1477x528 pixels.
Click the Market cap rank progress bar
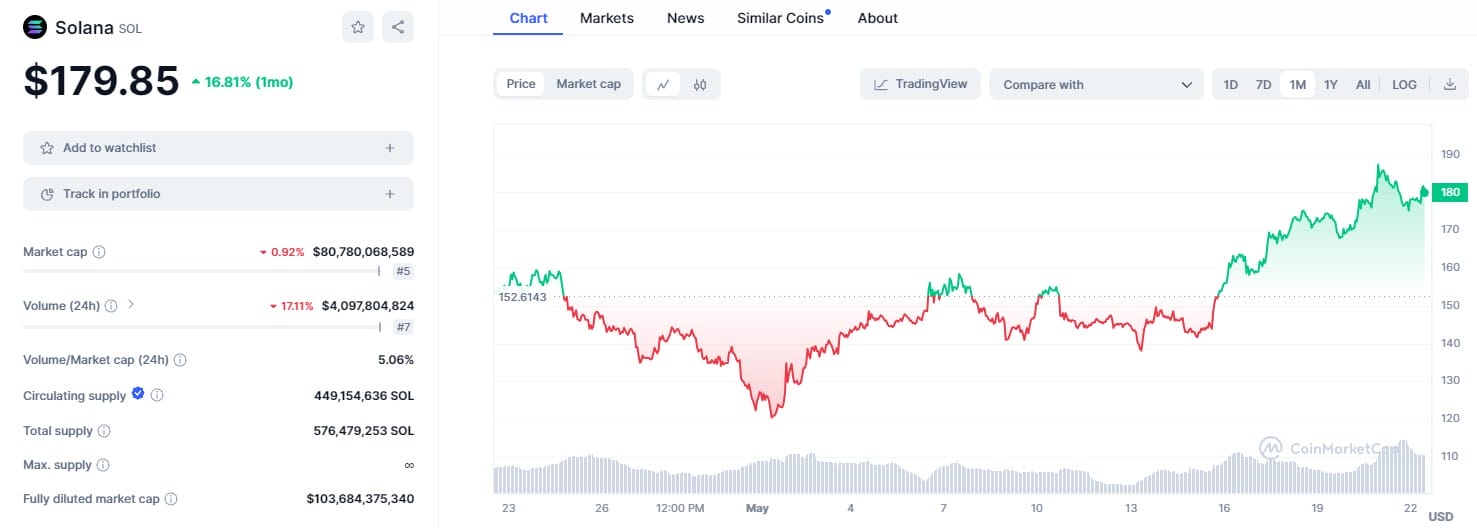(201, 271)
